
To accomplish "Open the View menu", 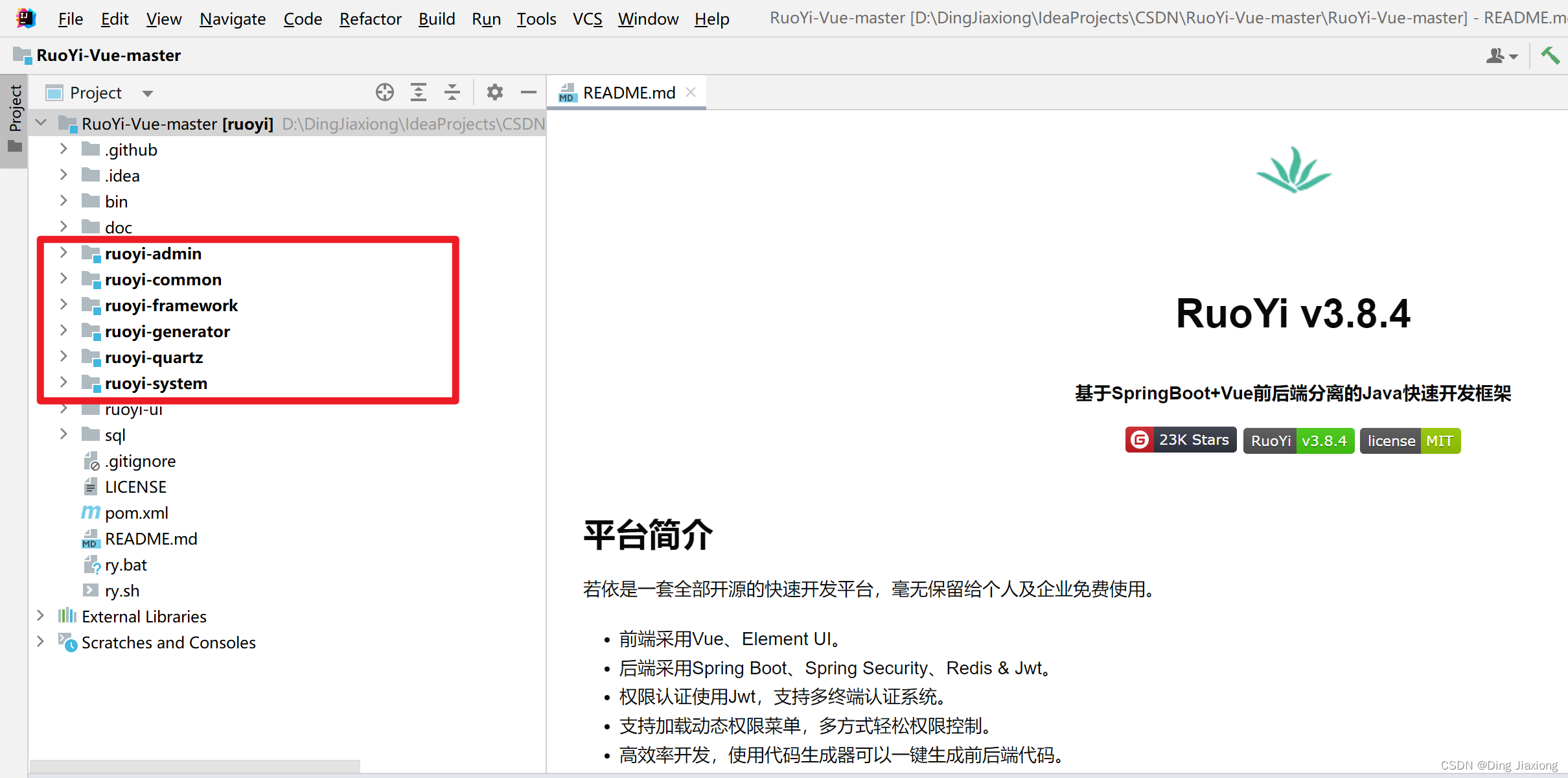I will click(164, 19).
